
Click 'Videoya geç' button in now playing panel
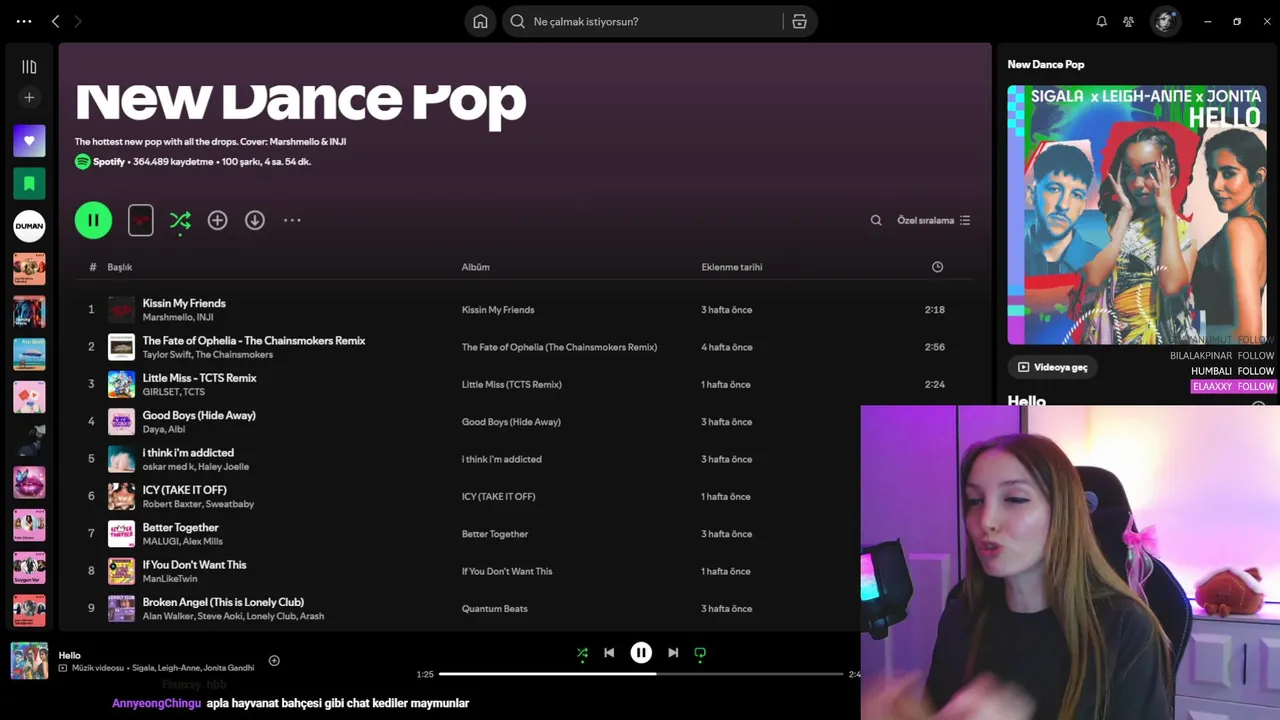[1051, 367]
